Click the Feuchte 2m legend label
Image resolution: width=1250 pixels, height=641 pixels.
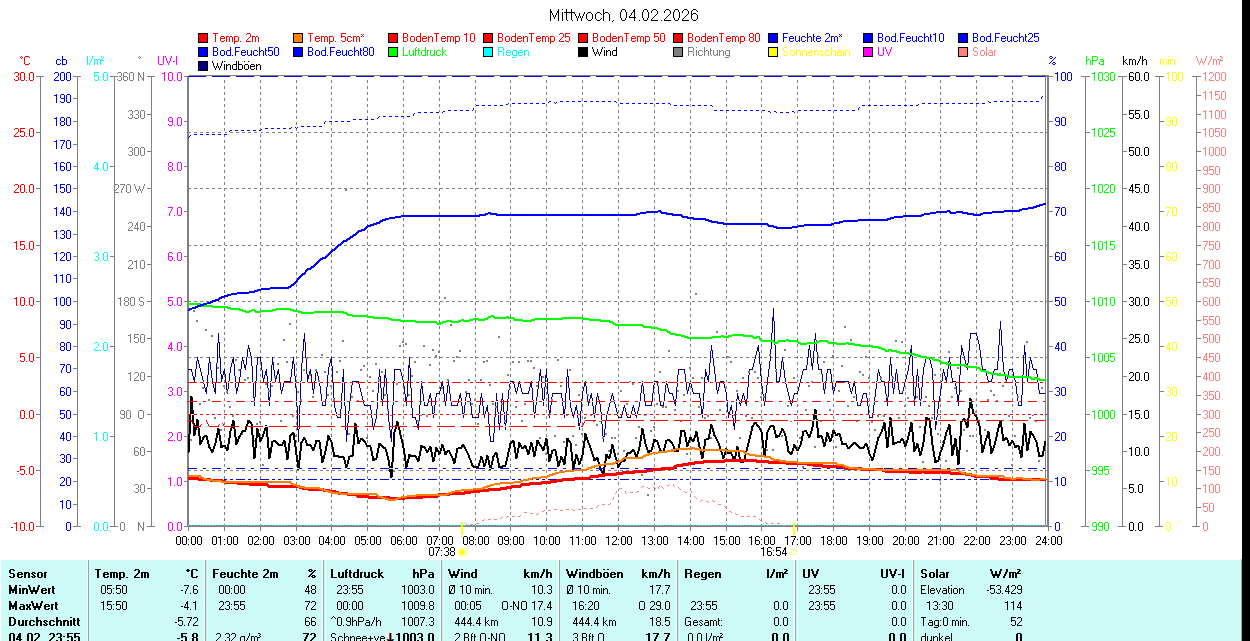coord(814,38)
